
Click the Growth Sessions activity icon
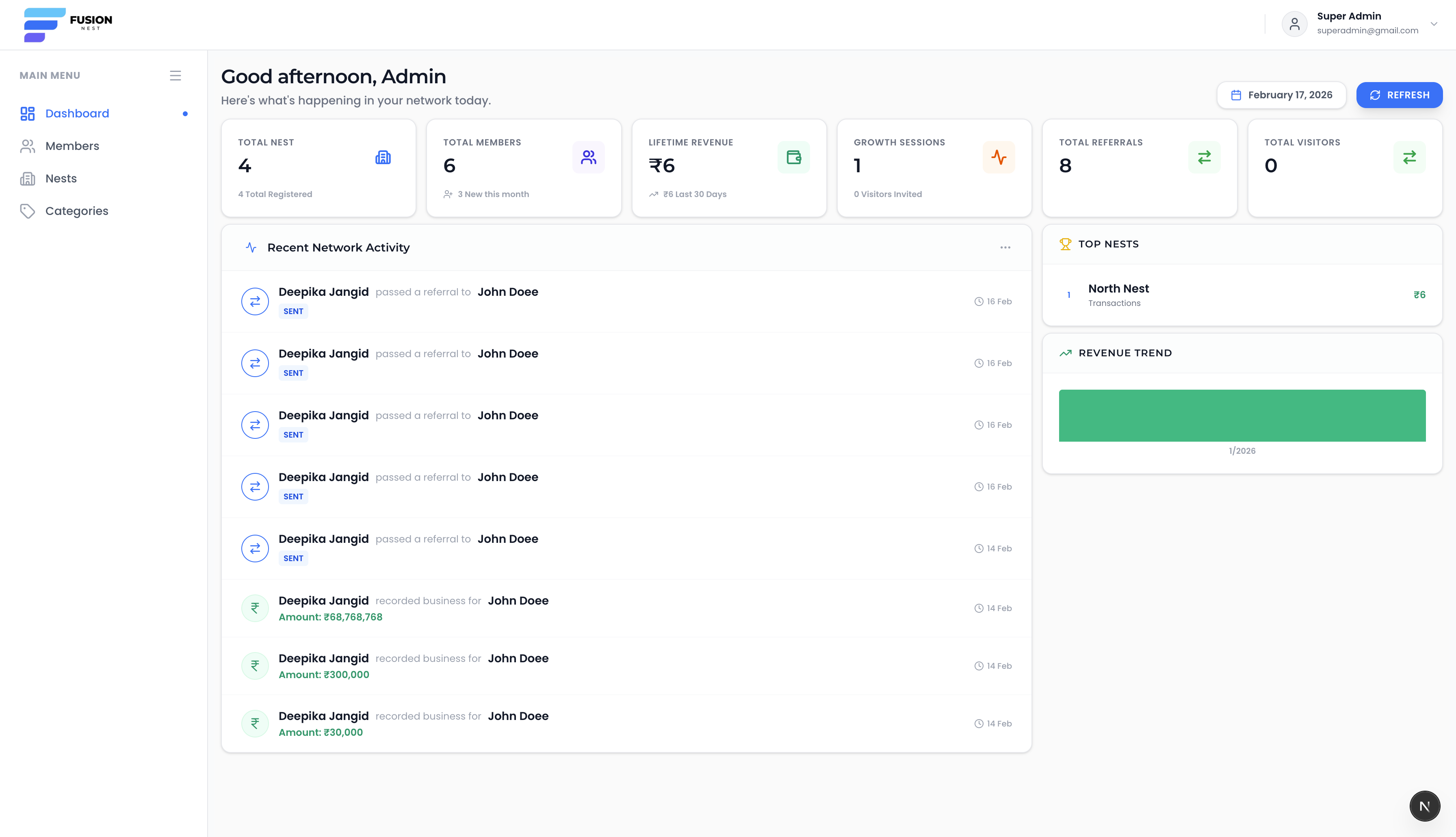point(999,157)
